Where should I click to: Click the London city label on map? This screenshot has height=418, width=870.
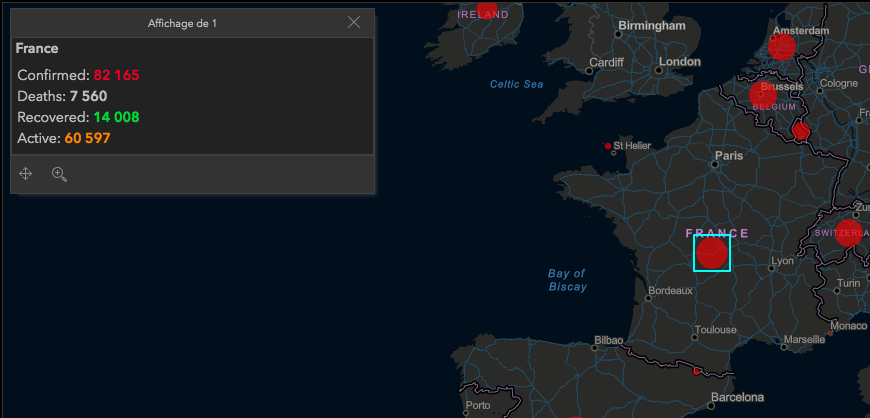pyautogui.click(x=680, y=62)
